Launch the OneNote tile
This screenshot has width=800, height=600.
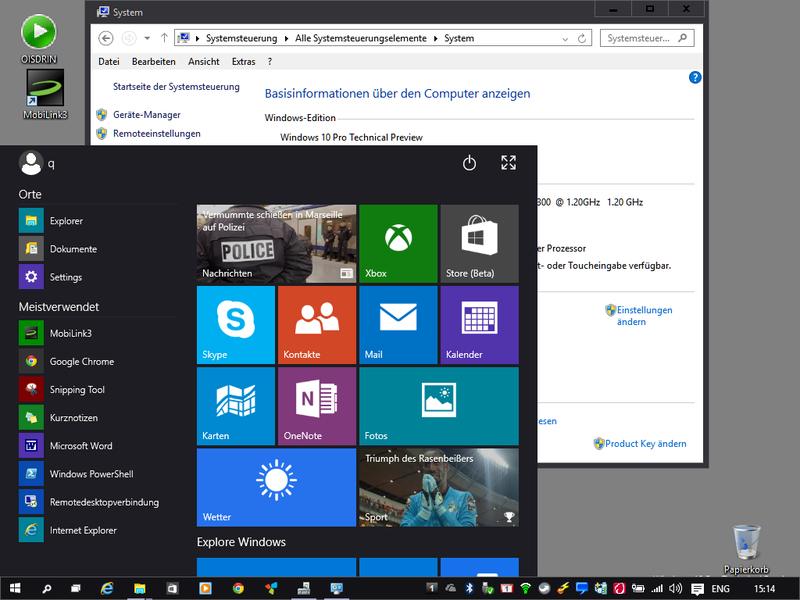point(317,406)
